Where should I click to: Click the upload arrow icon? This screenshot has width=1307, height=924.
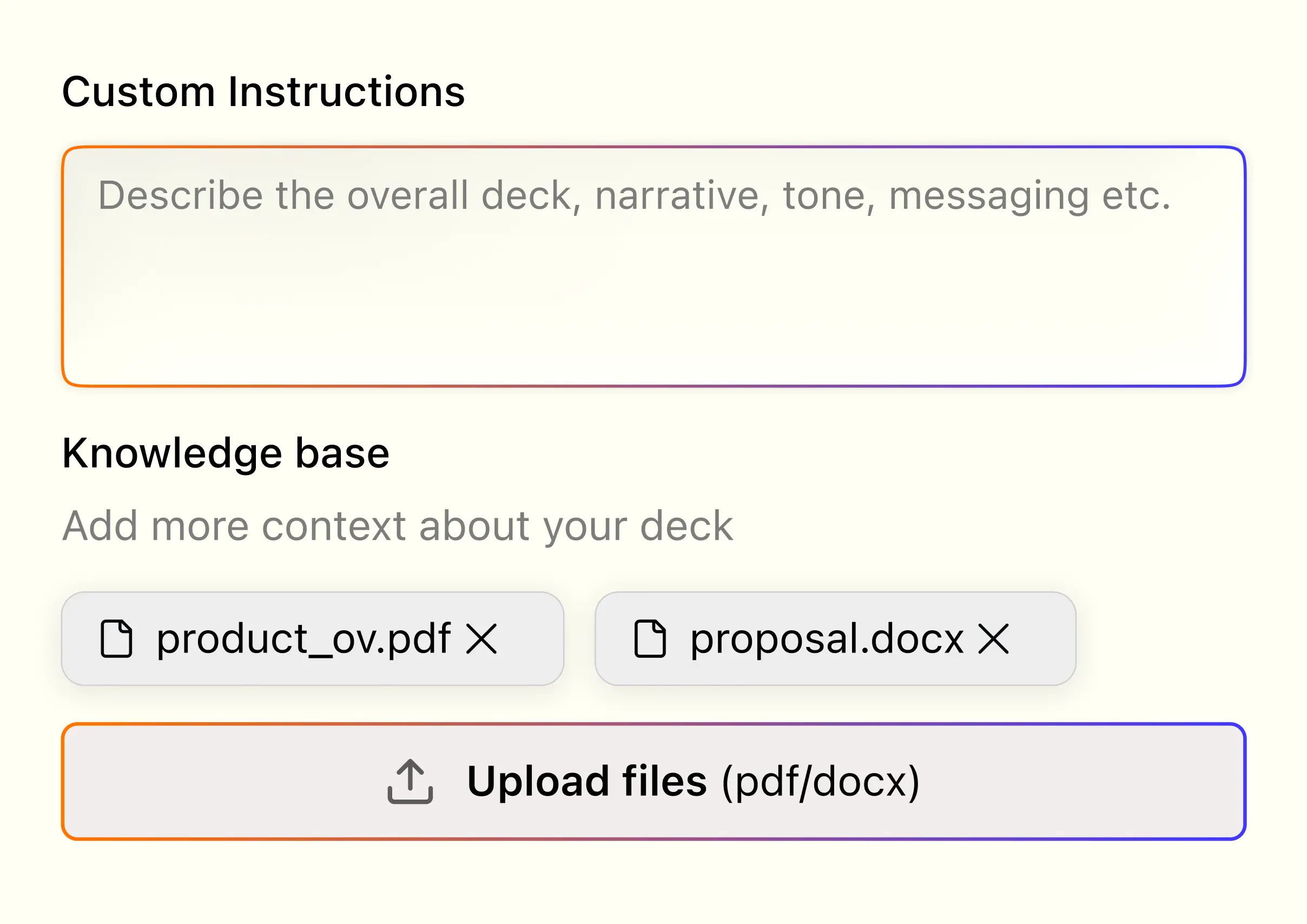click(410, 781)
